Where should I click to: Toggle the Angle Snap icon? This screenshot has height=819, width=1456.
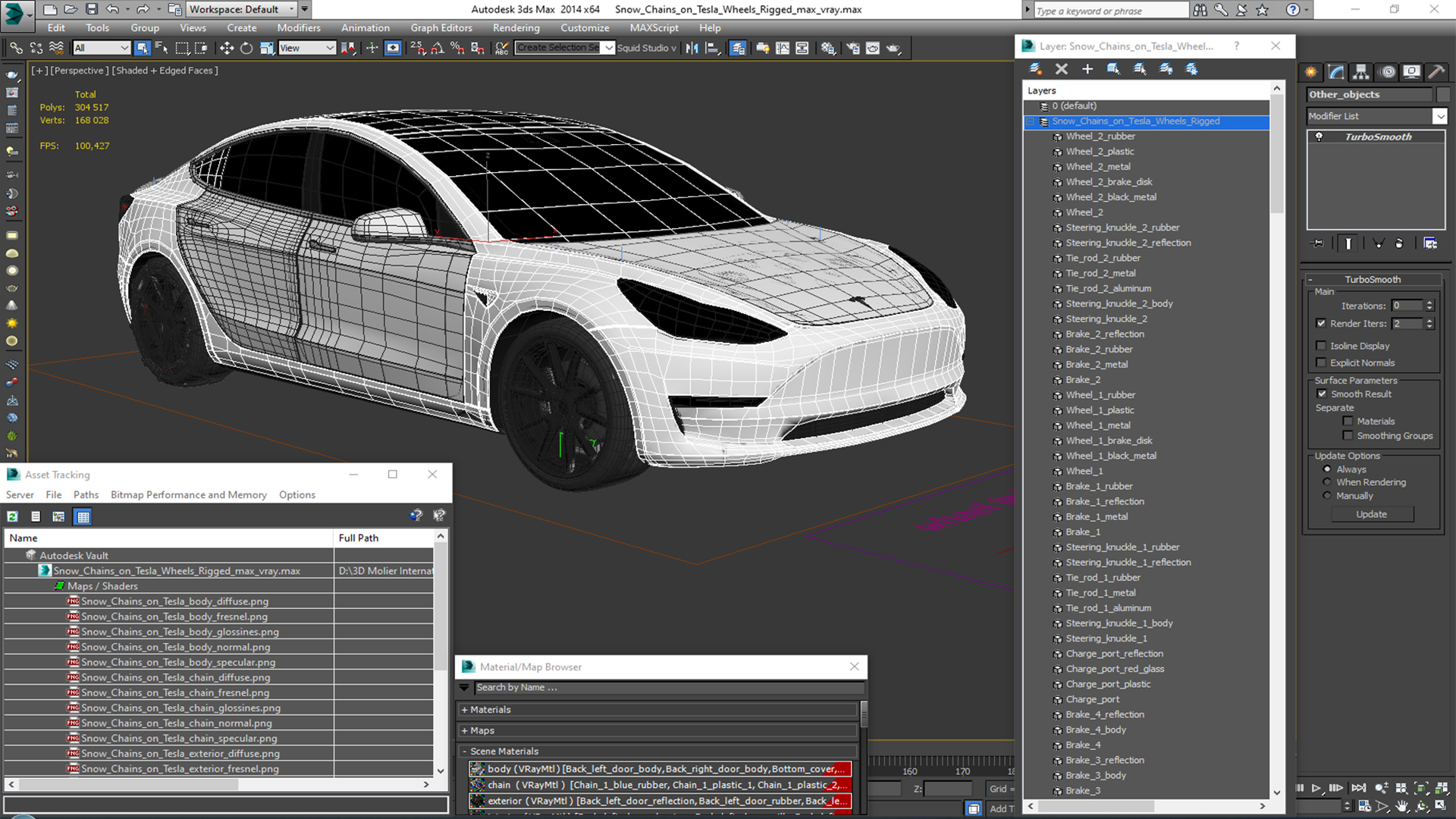(x=438, y=48)
